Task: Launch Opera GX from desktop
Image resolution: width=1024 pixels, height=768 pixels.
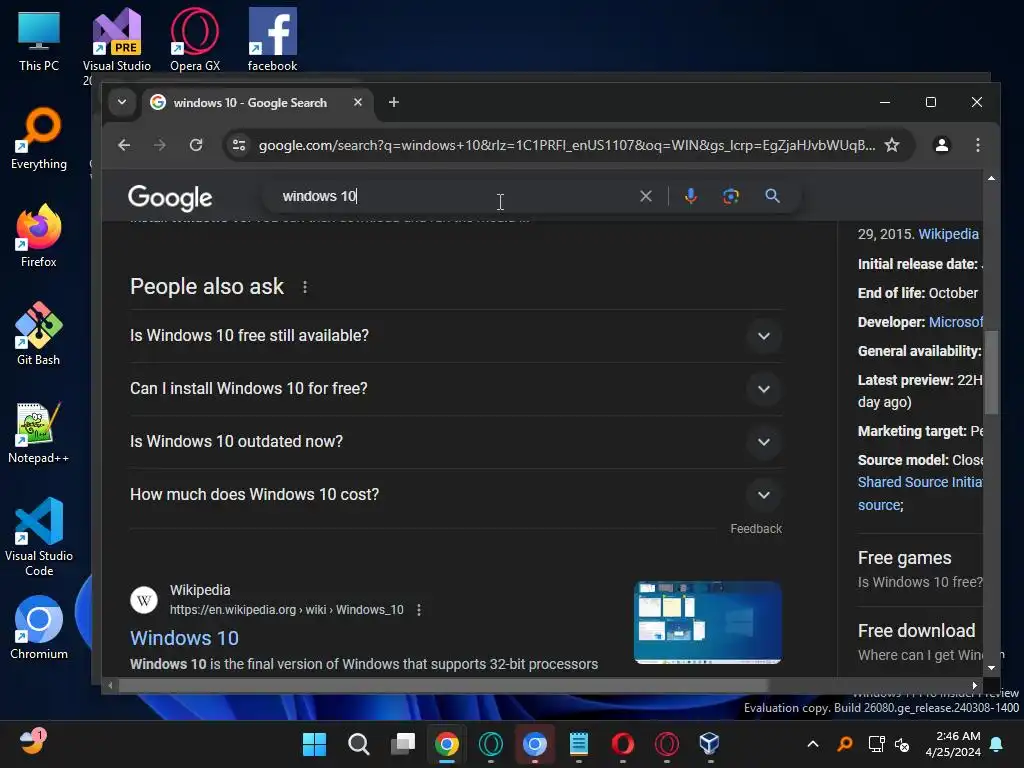Action: [x=195, y=40]
